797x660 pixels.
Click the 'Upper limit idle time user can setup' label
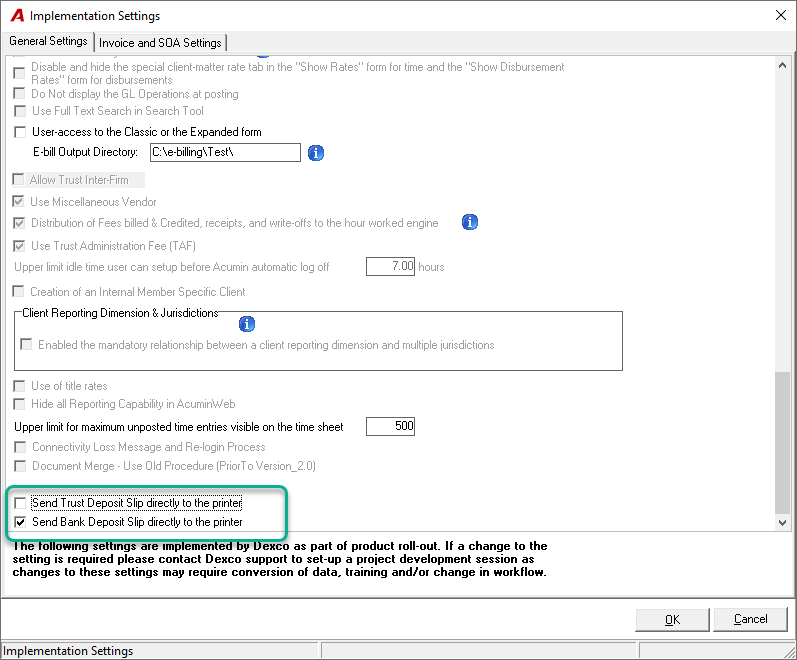click(x=172, y=267)
